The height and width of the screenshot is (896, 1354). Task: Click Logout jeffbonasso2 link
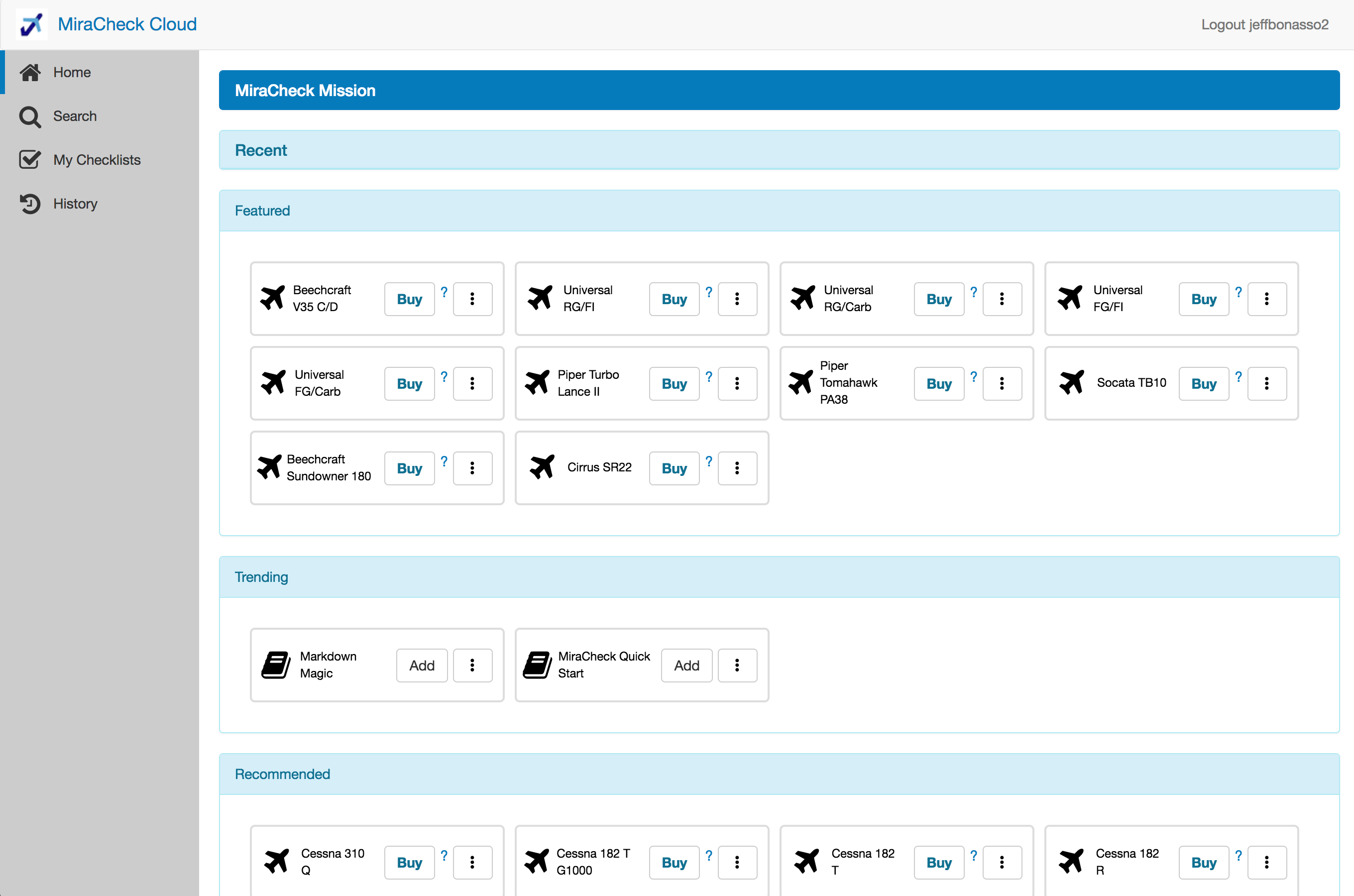click(x=1264, y=24)
